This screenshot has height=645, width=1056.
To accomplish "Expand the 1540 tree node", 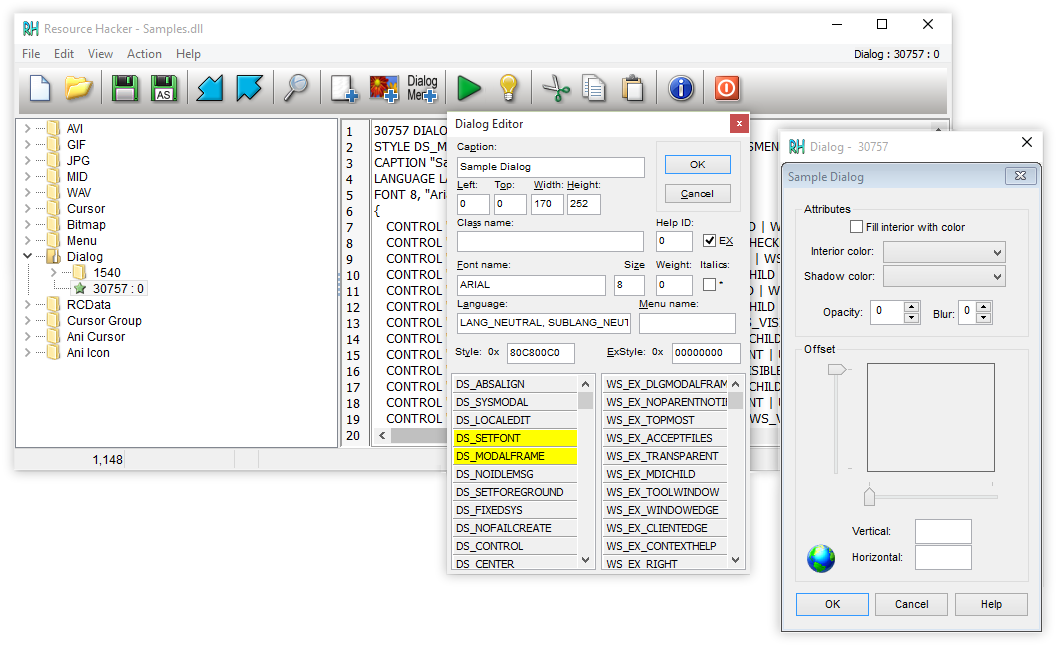I will tap(54, 273).
